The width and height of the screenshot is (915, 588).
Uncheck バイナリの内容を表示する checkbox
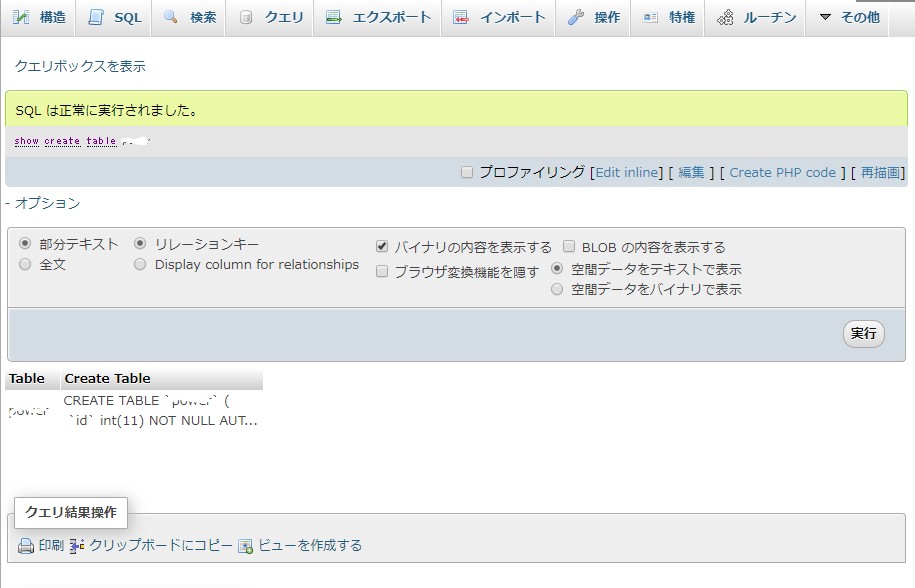(x=382, y=247)
